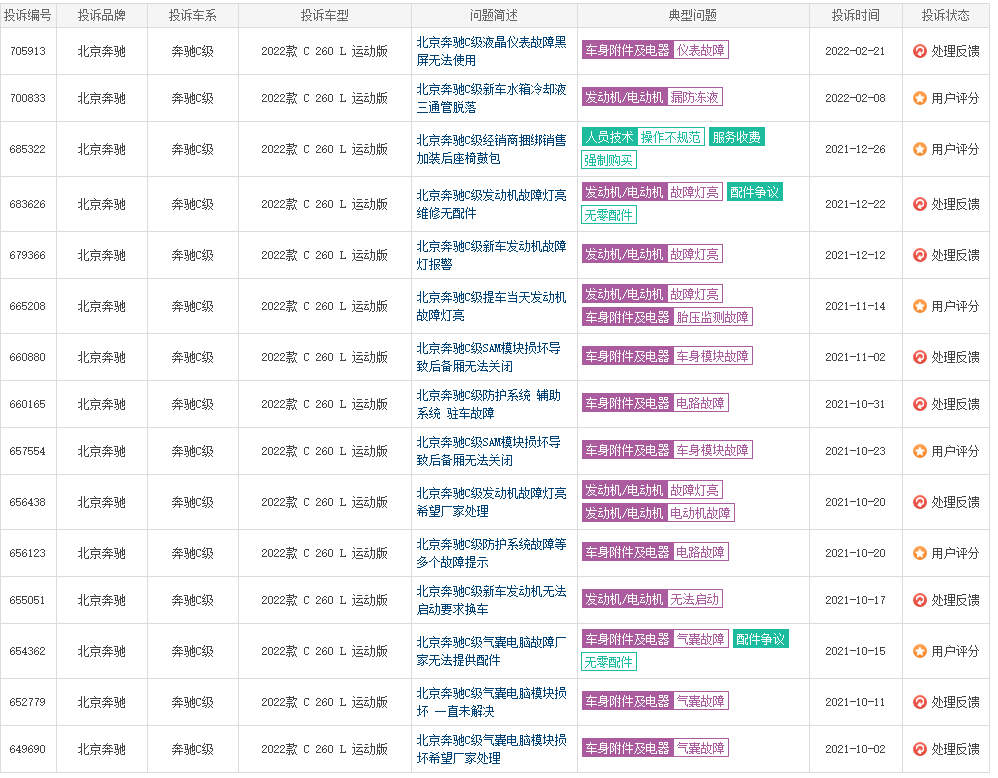Screen dimensions: 998x778
Task: Open complaint 发动机故障灯亮希望厂家处理
Action: point(491,502)
